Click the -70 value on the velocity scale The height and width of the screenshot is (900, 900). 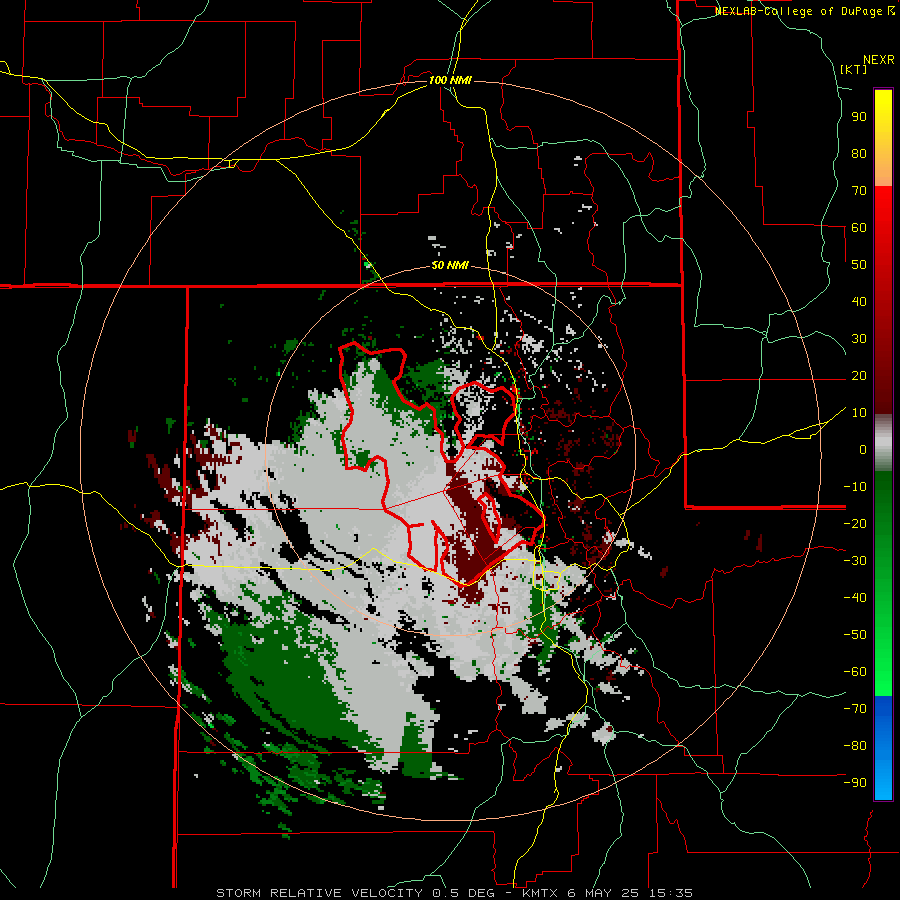pos(855,709)
